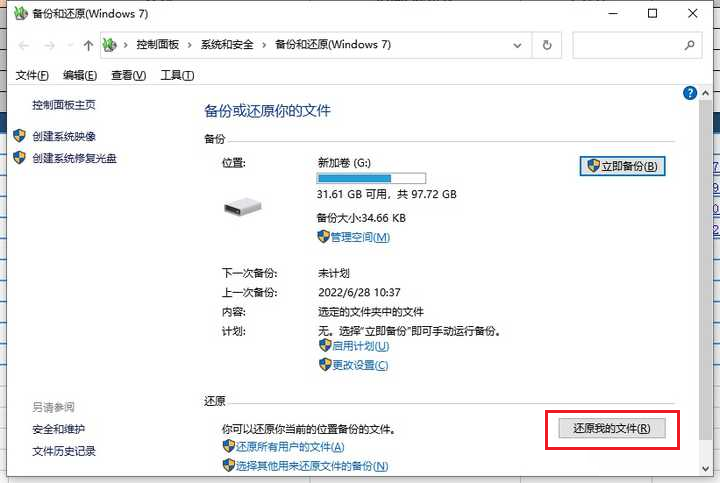The image size is (720, 483).
Task: Open the blue help question mark
Action: click(x=690, y=93)
